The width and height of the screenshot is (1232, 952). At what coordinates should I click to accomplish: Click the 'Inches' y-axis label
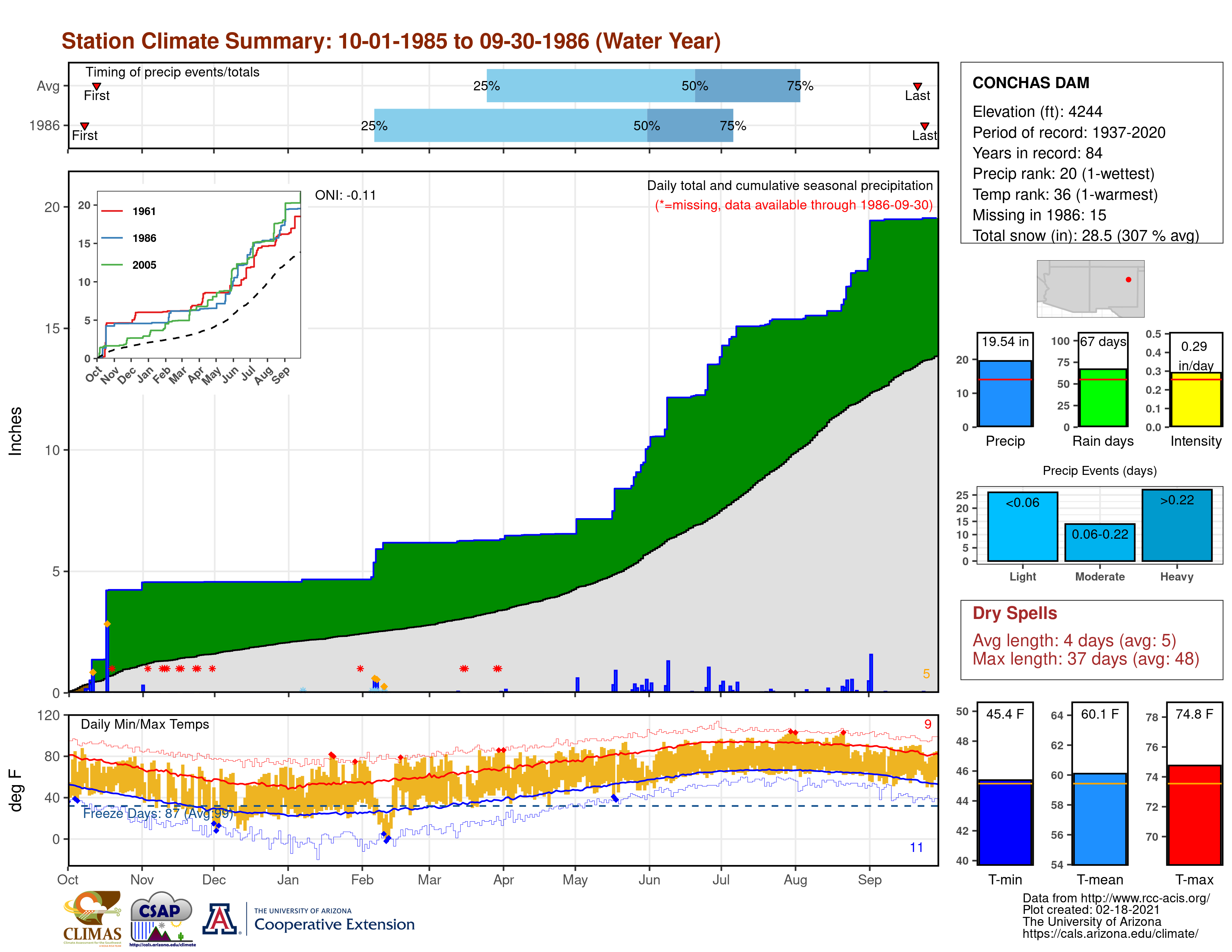15,432
